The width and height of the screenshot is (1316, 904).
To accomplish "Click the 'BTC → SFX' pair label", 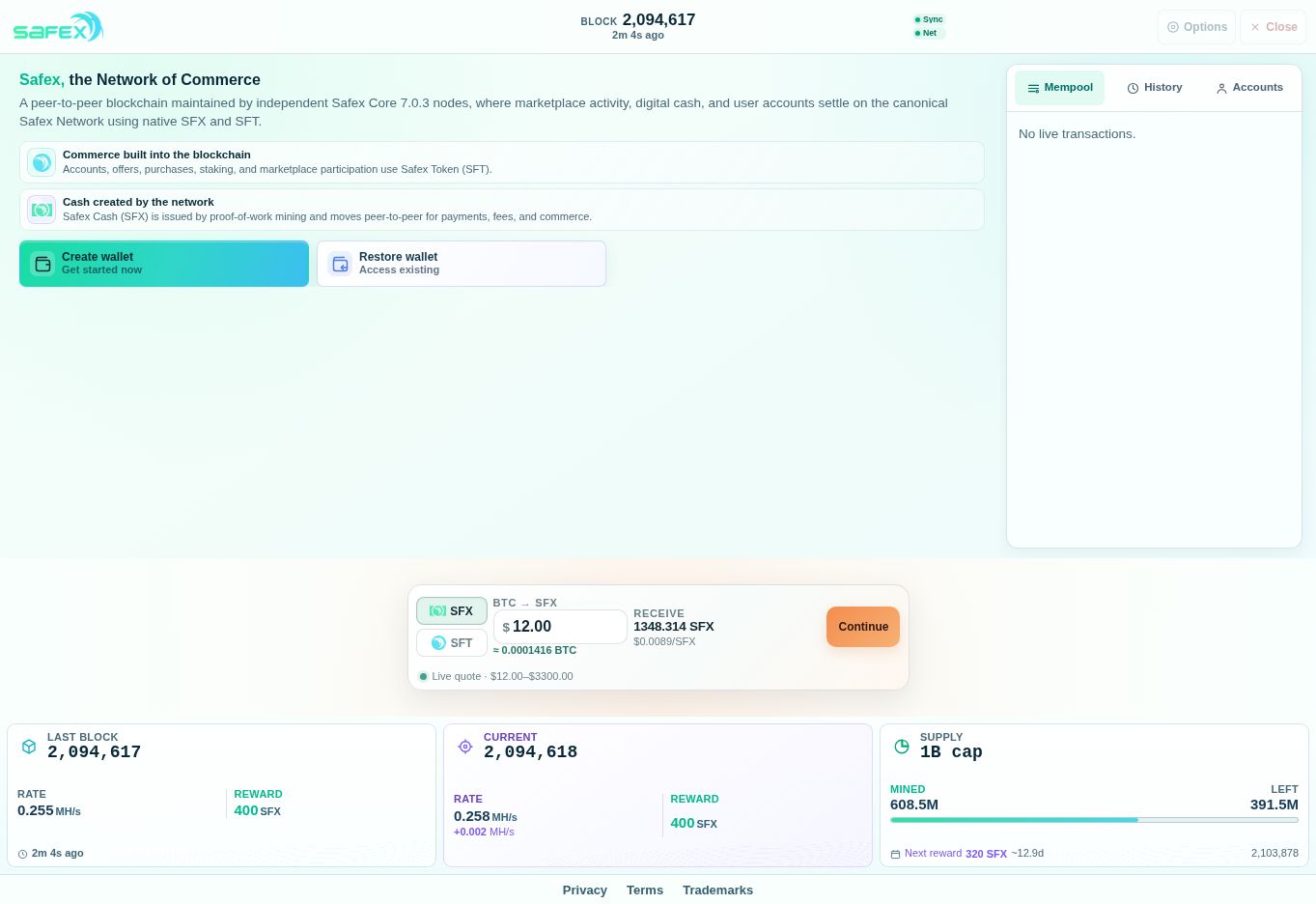I will pyautogui.click(x=525, y=603).
